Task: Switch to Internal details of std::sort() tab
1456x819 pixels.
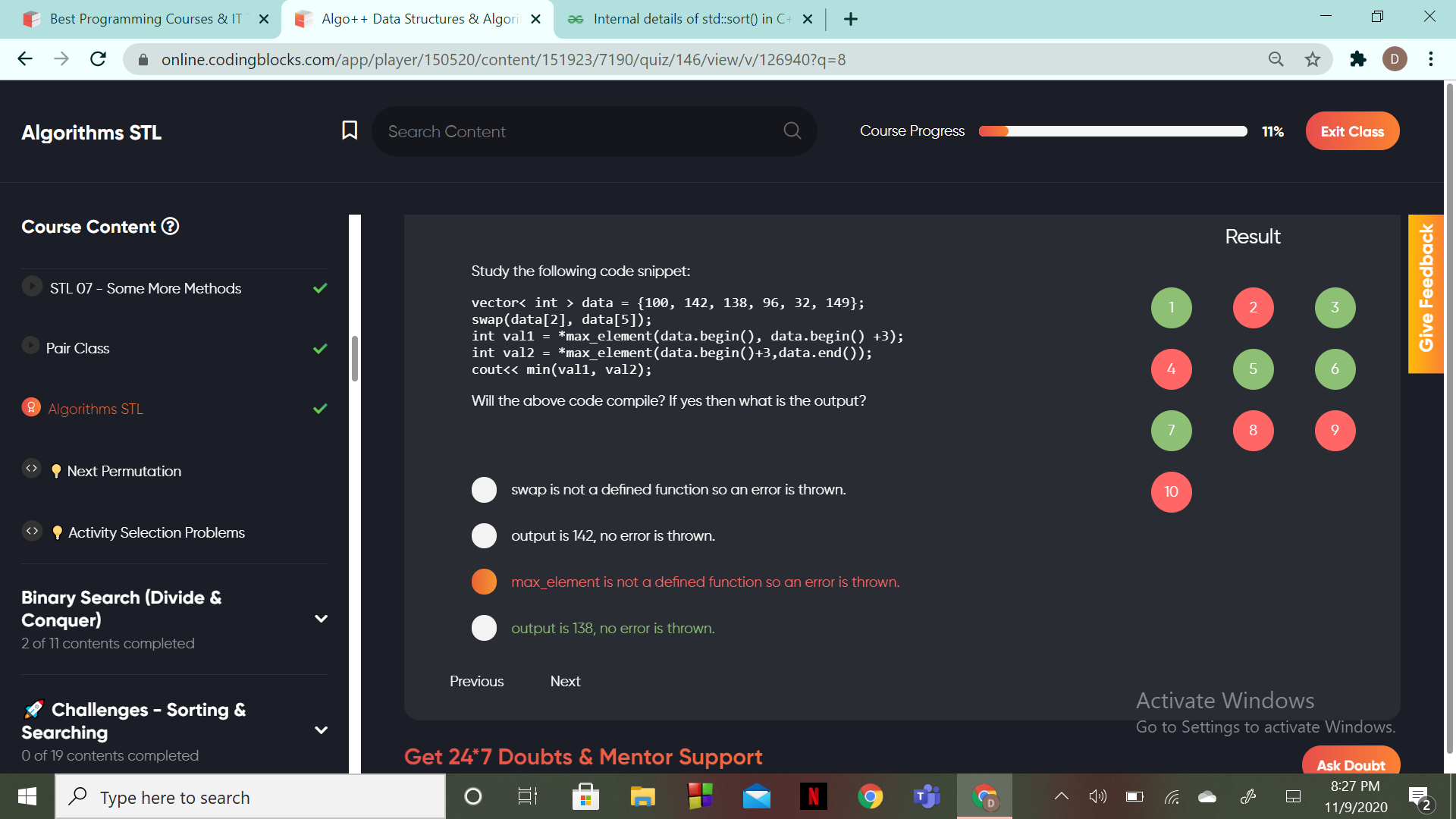Action: pyautogui.click(x=690, y=19)
